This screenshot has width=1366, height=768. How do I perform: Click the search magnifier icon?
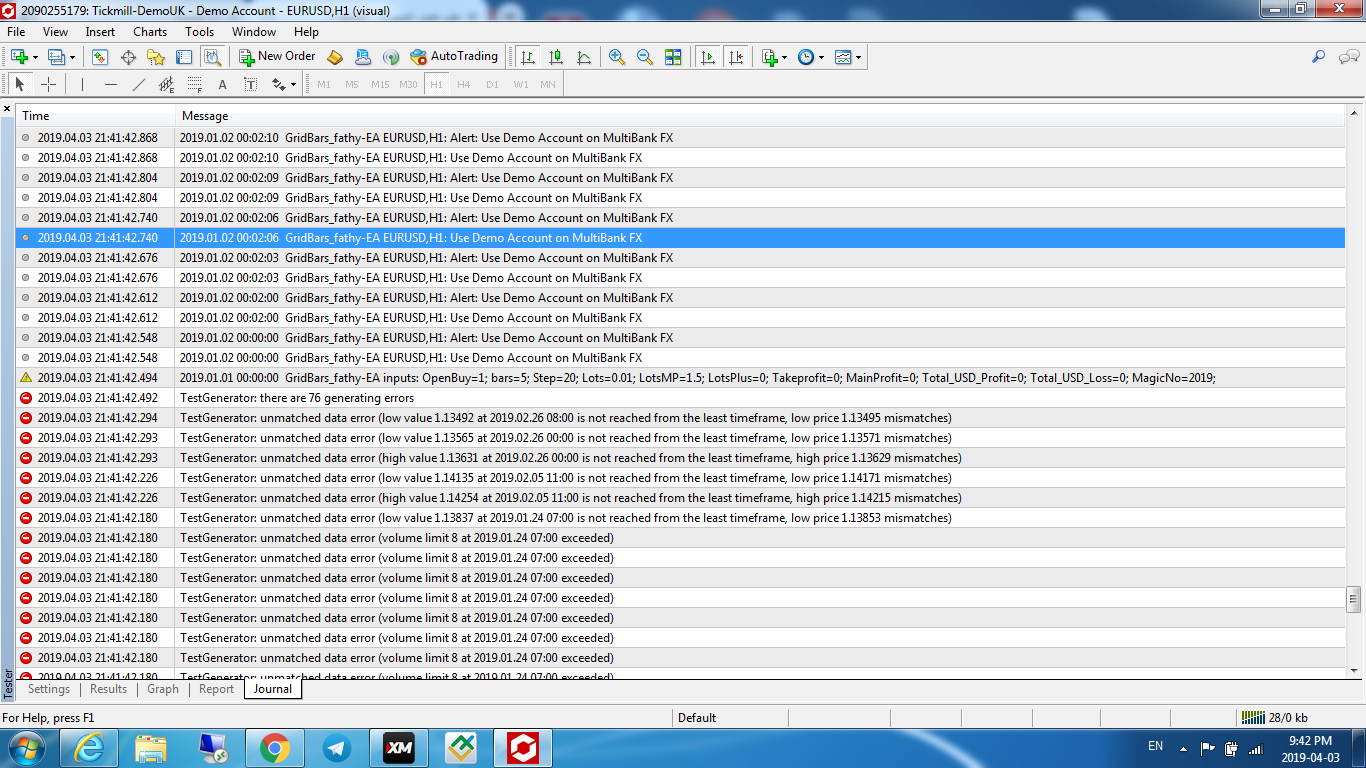(x=1318, y=57)
